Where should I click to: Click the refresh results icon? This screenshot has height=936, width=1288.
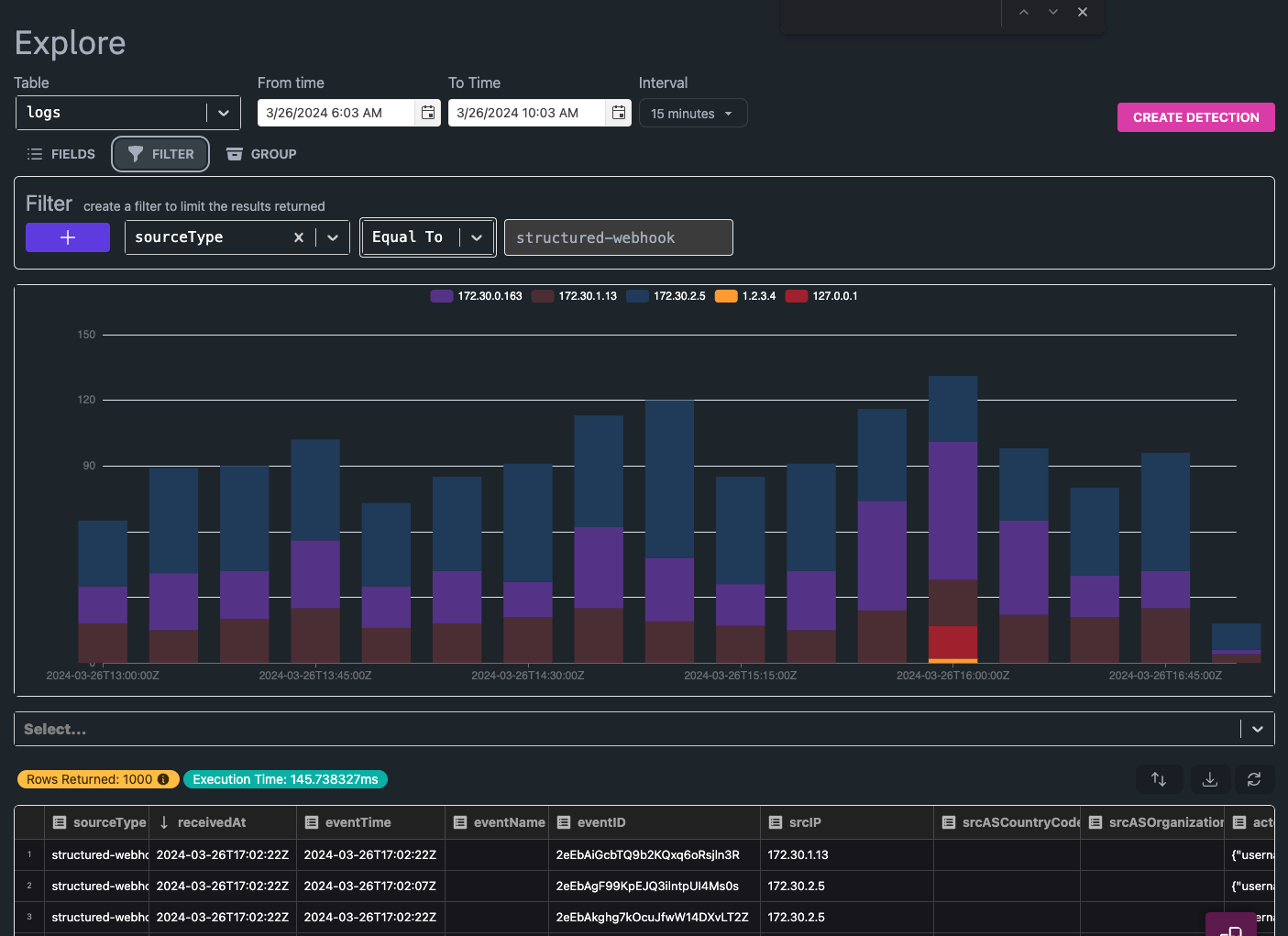[x=1253, y=779]
